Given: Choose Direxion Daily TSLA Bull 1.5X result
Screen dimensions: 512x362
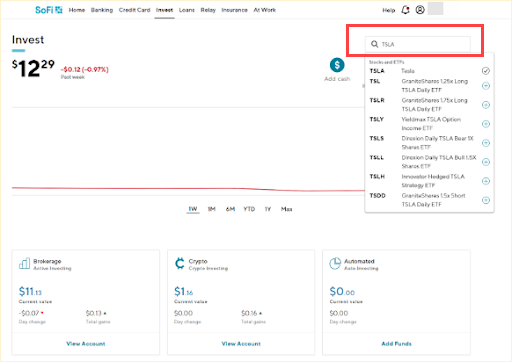Looking at the screenshot, I should pyautogui.click(x=429, y=162).
